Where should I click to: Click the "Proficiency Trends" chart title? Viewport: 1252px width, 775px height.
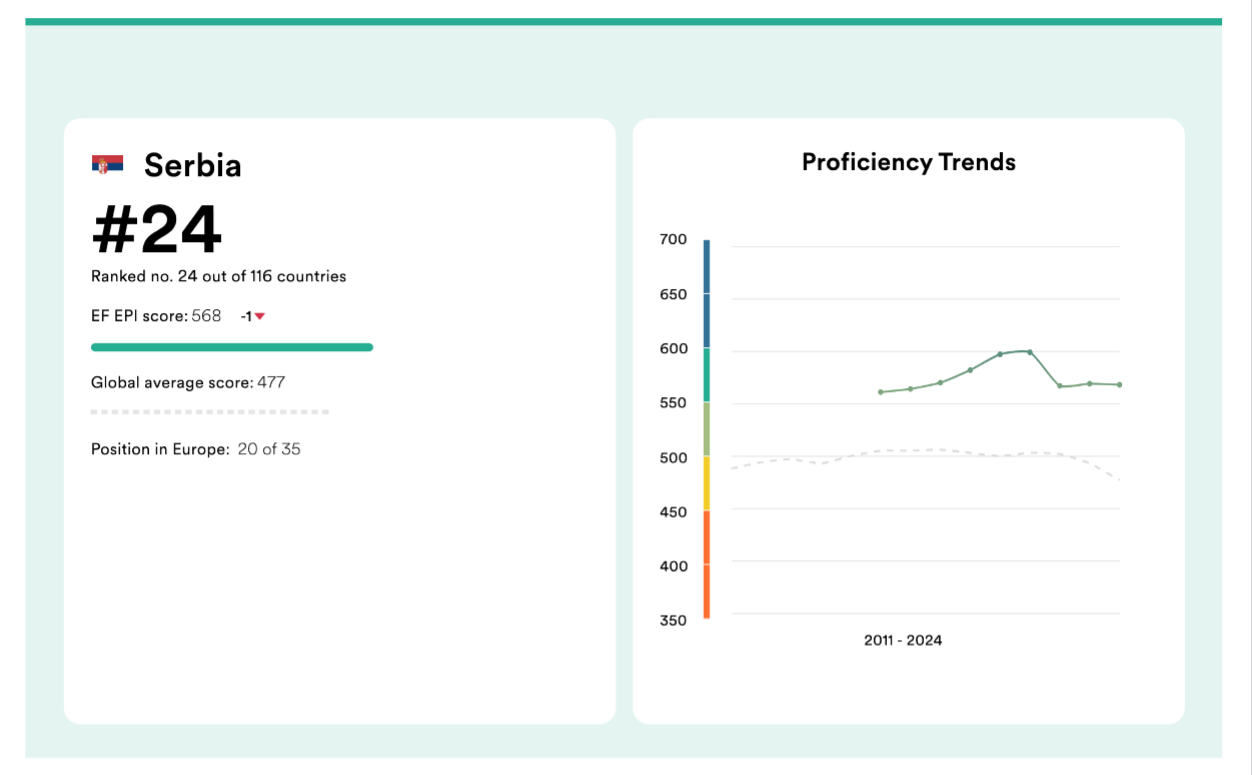(908, 162)
